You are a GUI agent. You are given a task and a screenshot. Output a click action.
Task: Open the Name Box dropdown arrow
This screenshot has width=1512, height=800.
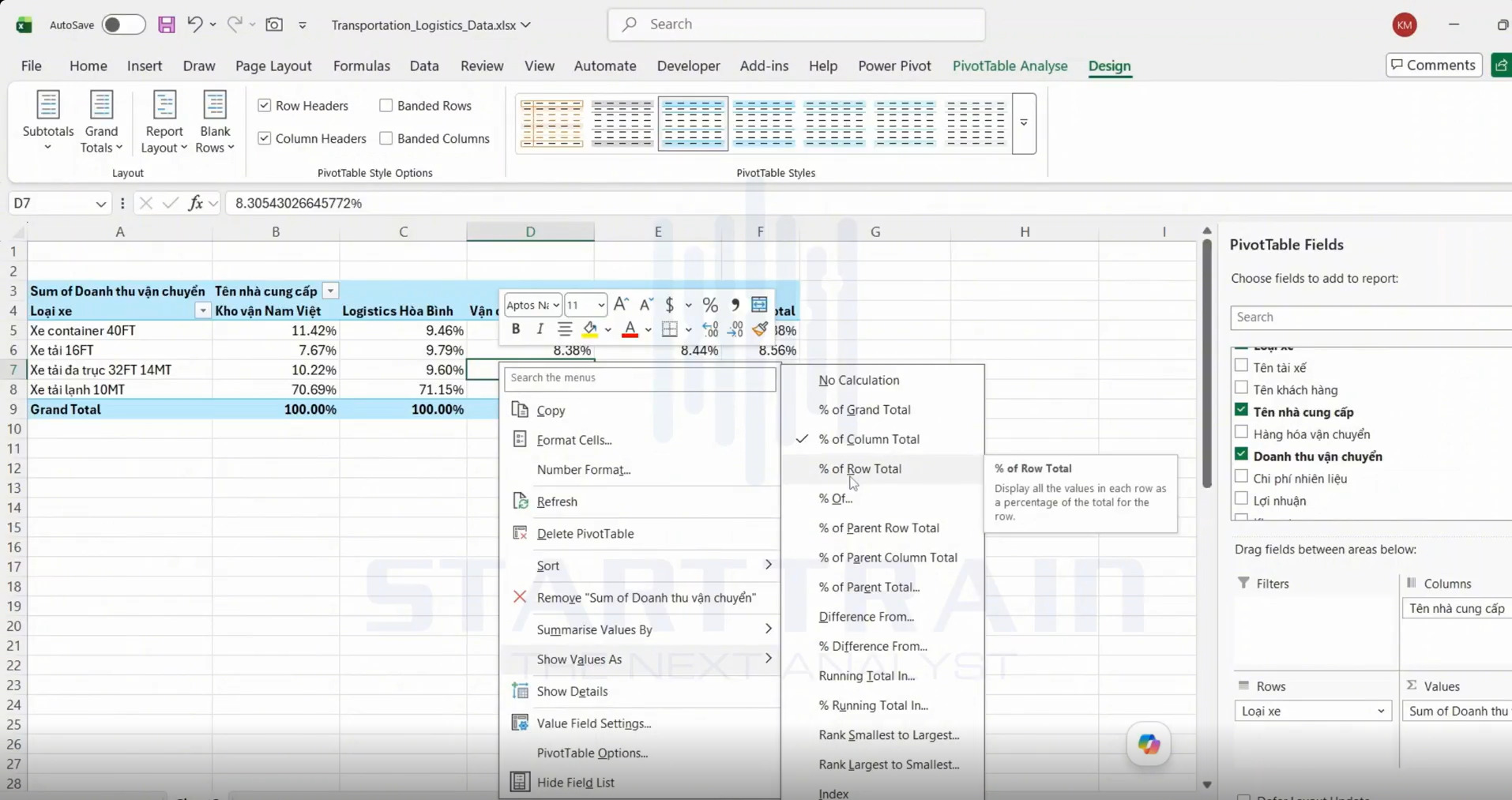tap(100, 204)
